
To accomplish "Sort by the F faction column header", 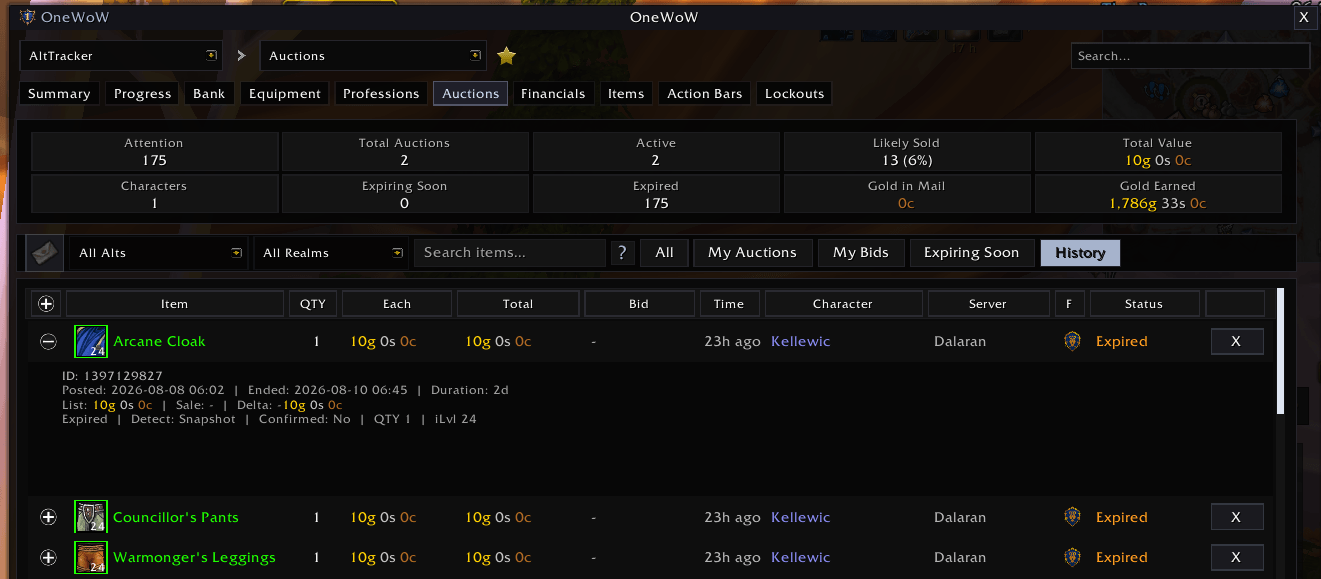I will 1069,304.
